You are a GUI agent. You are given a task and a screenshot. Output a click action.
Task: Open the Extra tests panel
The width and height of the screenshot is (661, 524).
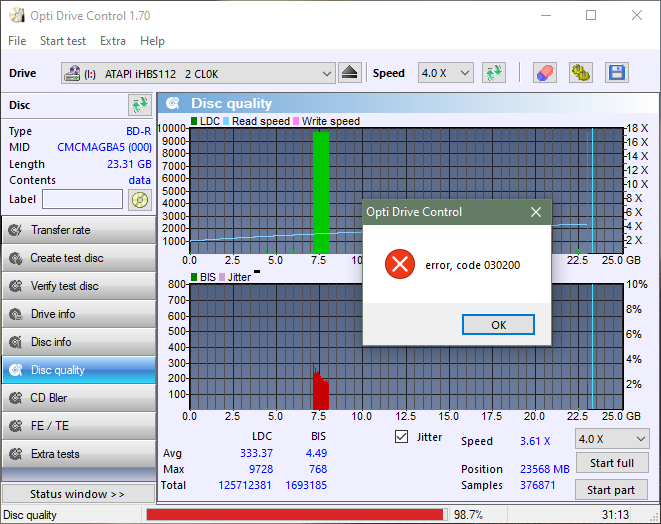[79, 454]
